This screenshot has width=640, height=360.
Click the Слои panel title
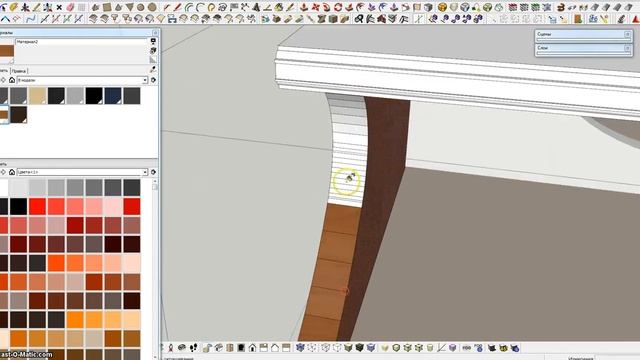[542, 48]
